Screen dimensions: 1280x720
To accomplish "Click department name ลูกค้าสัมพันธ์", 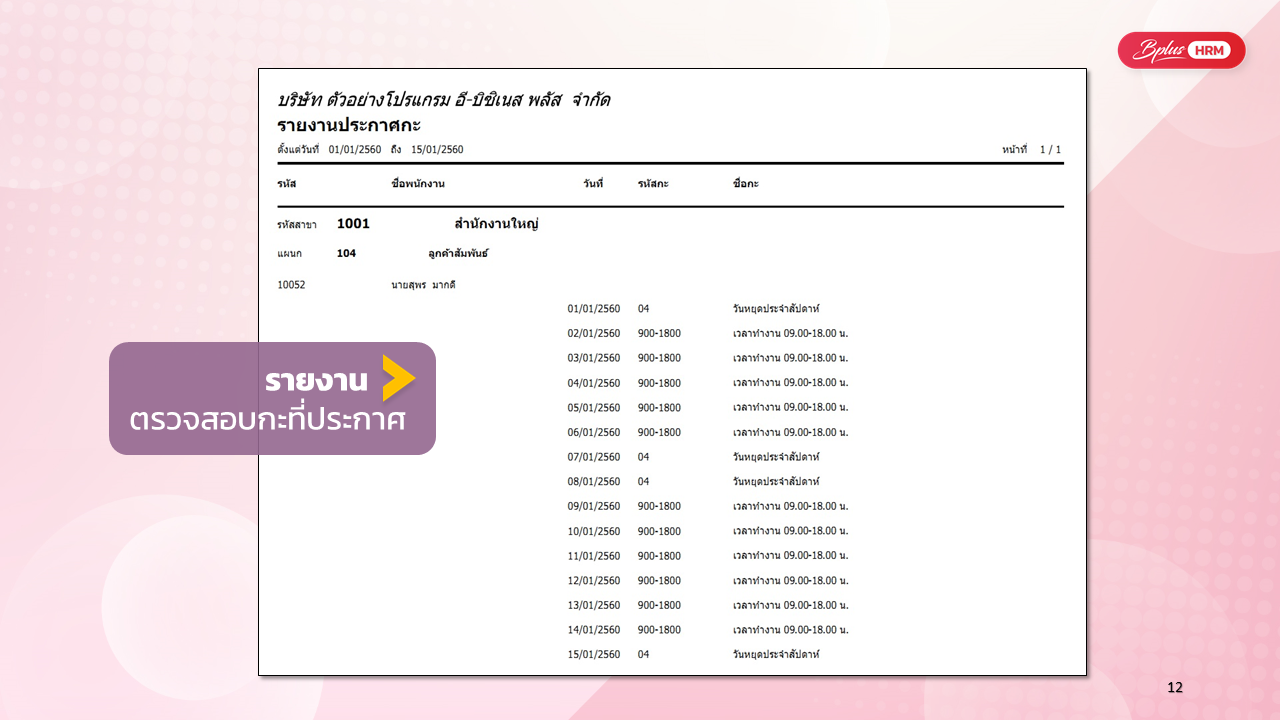I will [x=458, y=254].
